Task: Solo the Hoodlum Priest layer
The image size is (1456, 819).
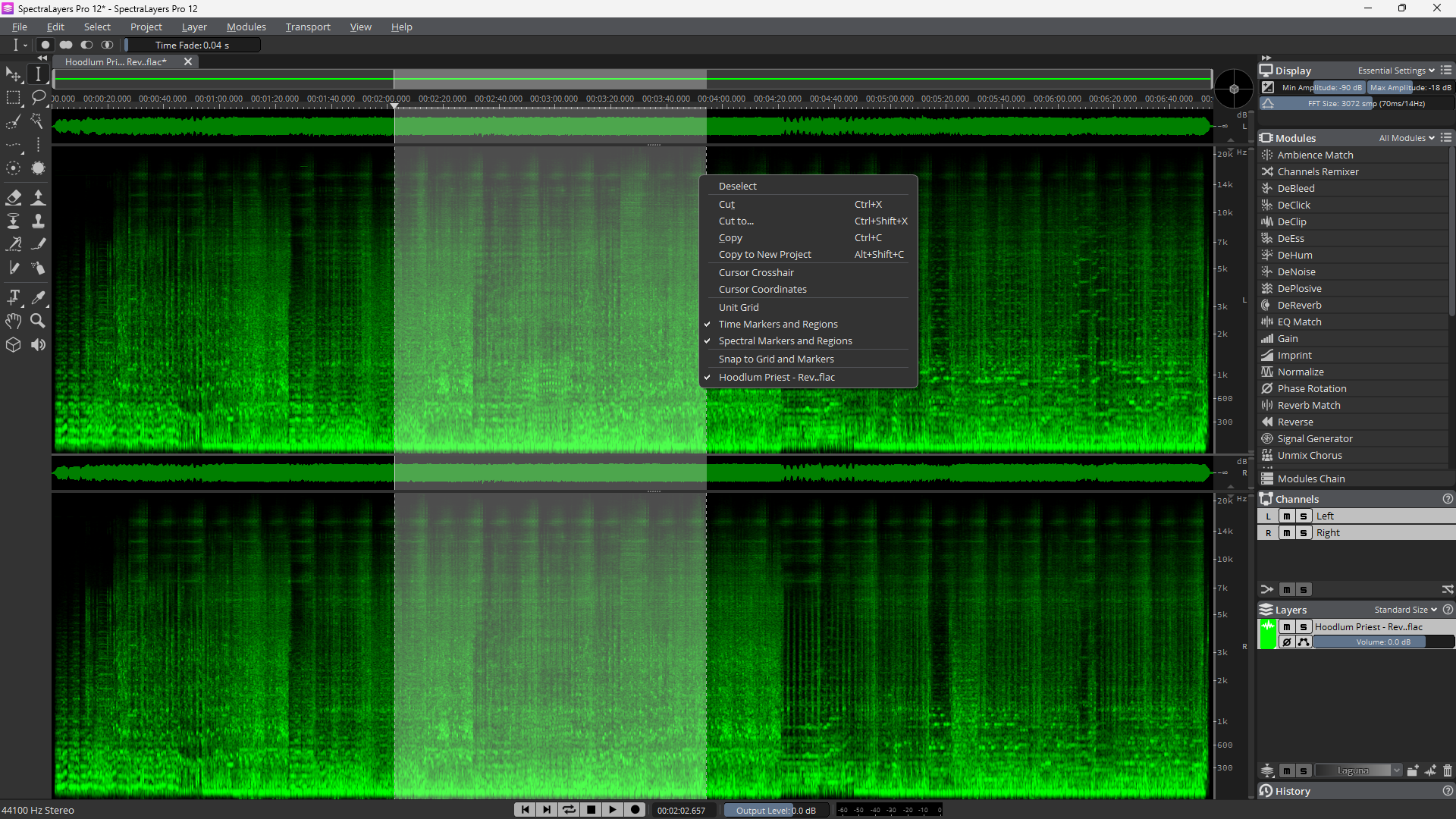Action: pos(1304,627)
